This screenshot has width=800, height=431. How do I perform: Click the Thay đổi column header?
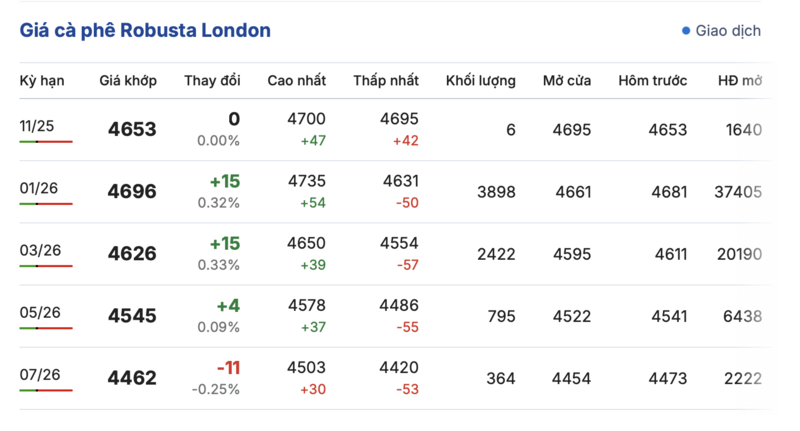(212, 81)
